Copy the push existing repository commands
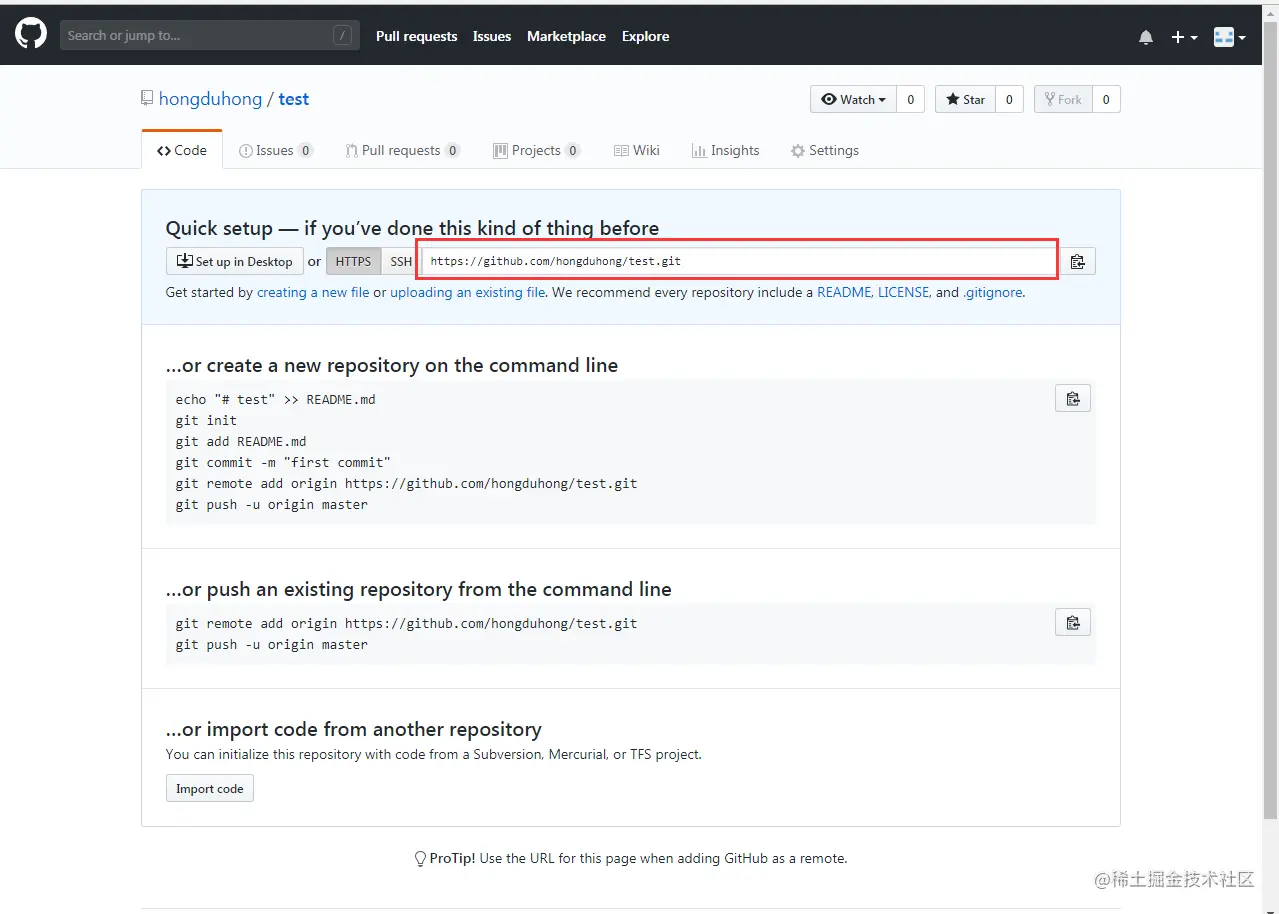The image size is (1279, 914). [x=1073, y=622]
